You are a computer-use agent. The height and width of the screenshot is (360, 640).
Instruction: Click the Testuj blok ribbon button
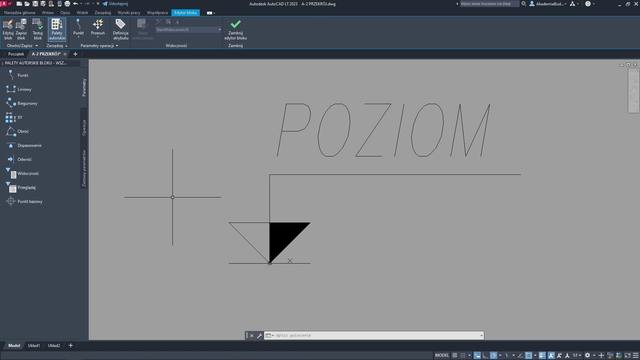tap(38, 29)
